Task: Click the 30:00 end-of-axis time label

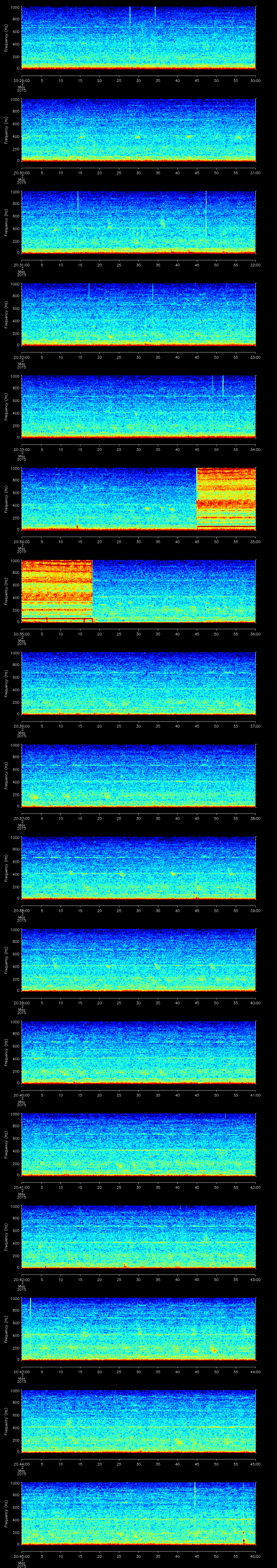Action: click(x=256, y=80)
